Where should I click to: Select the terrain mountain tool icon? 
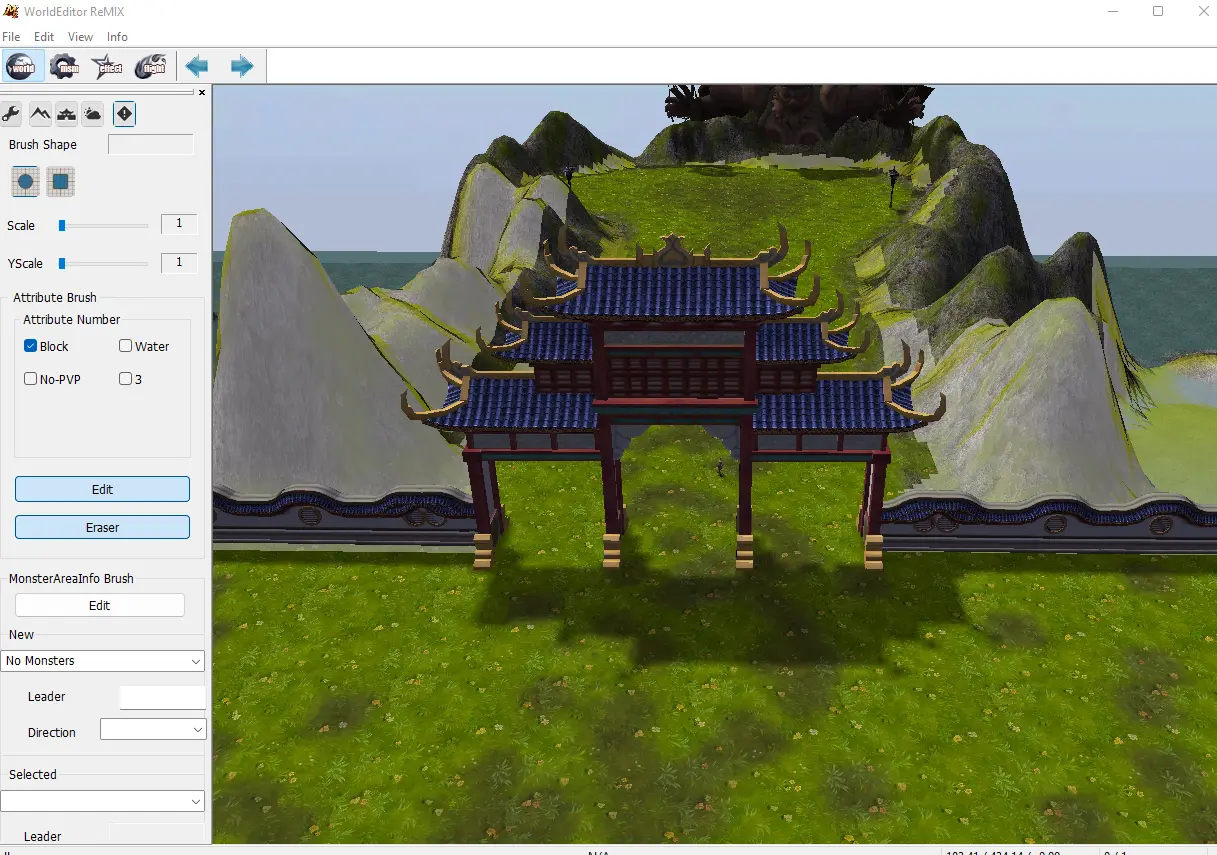click(x=40, y=114)
